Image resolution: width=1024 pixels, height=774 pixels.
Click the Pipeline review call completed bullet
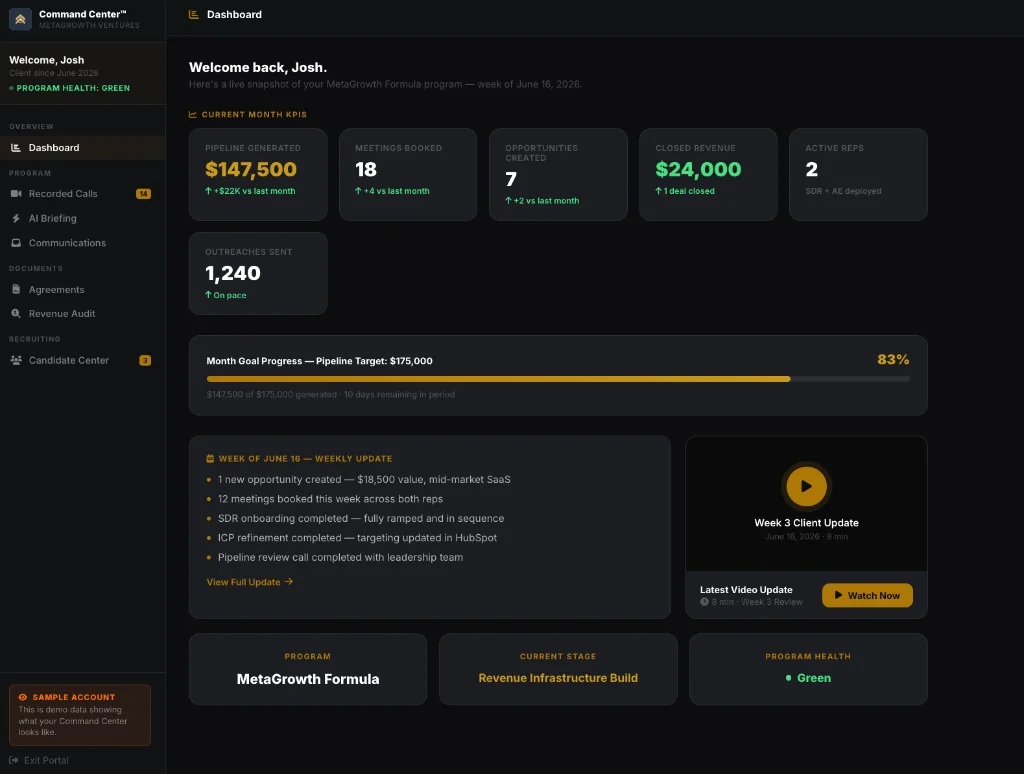(x=340, y=557)
